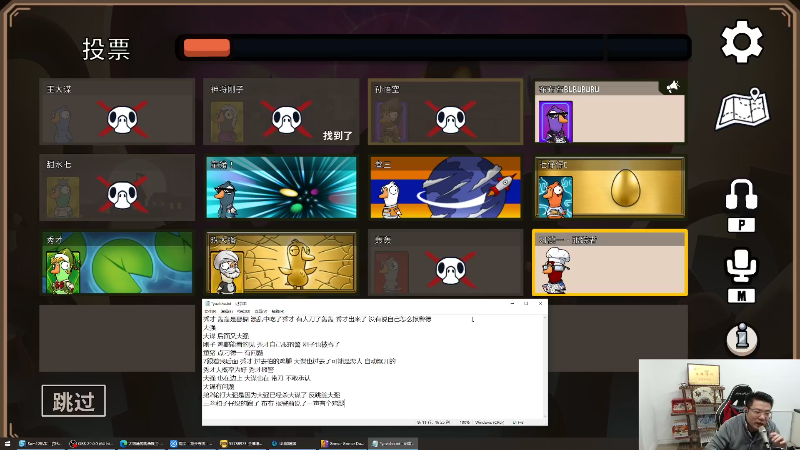Image resolution: width=800 pixels, height=450 pixels.
Task: Vote for player with warp-speed banner card
Action: (x=281, y=187)
